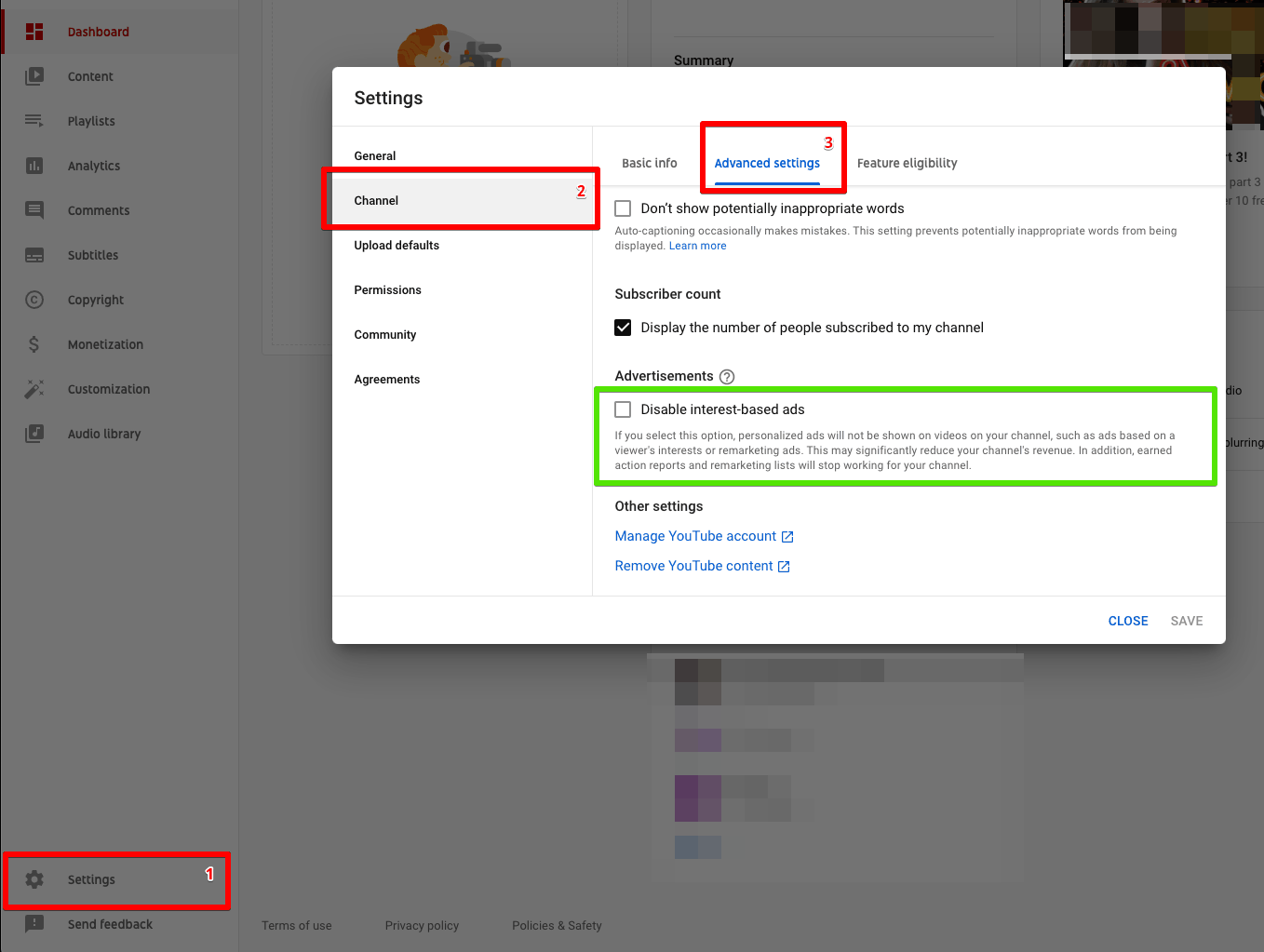This screenshot has height=952, width=1264.
Task: Click the CLOSE button
Action: (1128, 621)
